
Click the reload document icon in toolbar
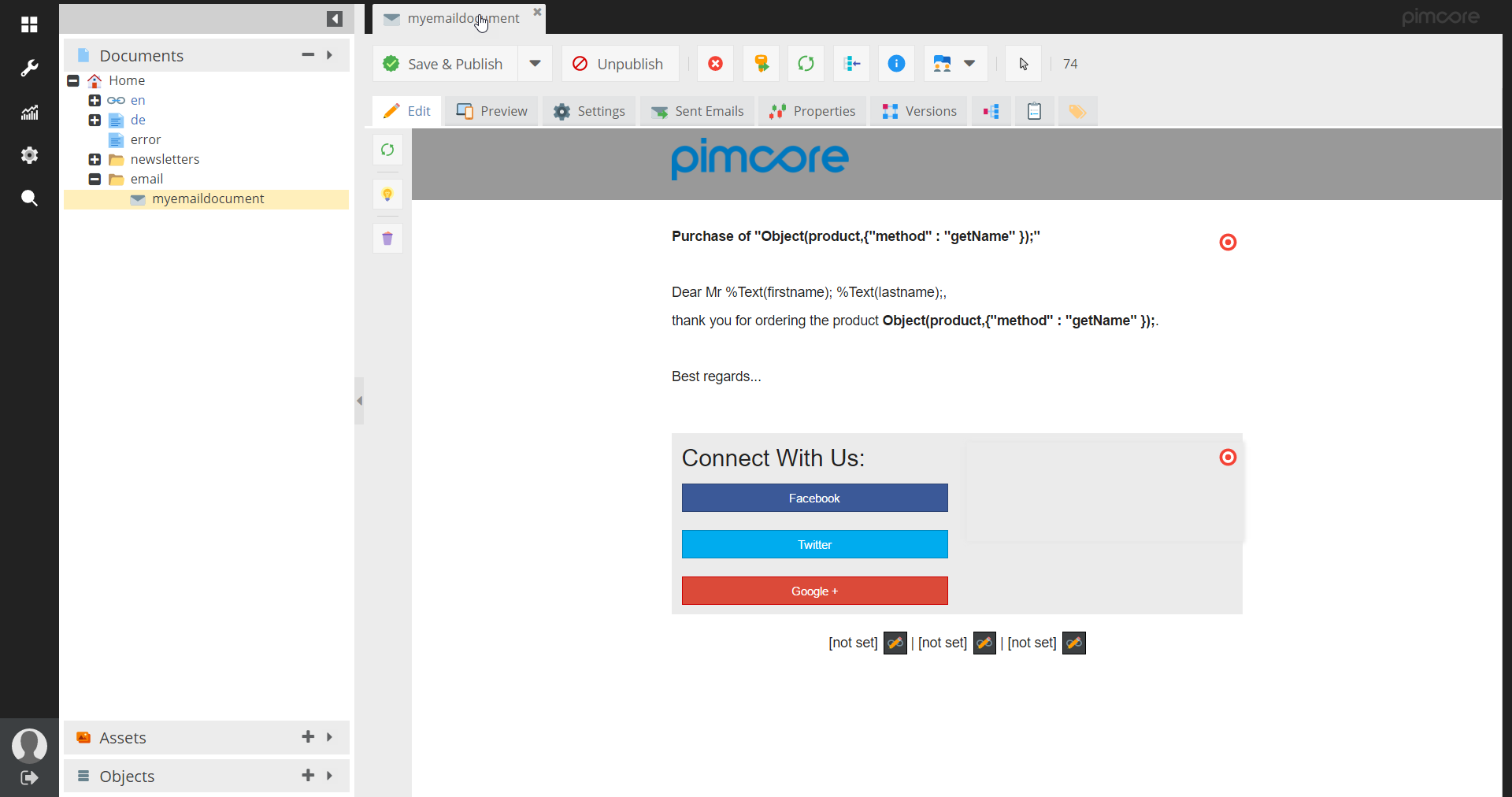click(806, 64)
